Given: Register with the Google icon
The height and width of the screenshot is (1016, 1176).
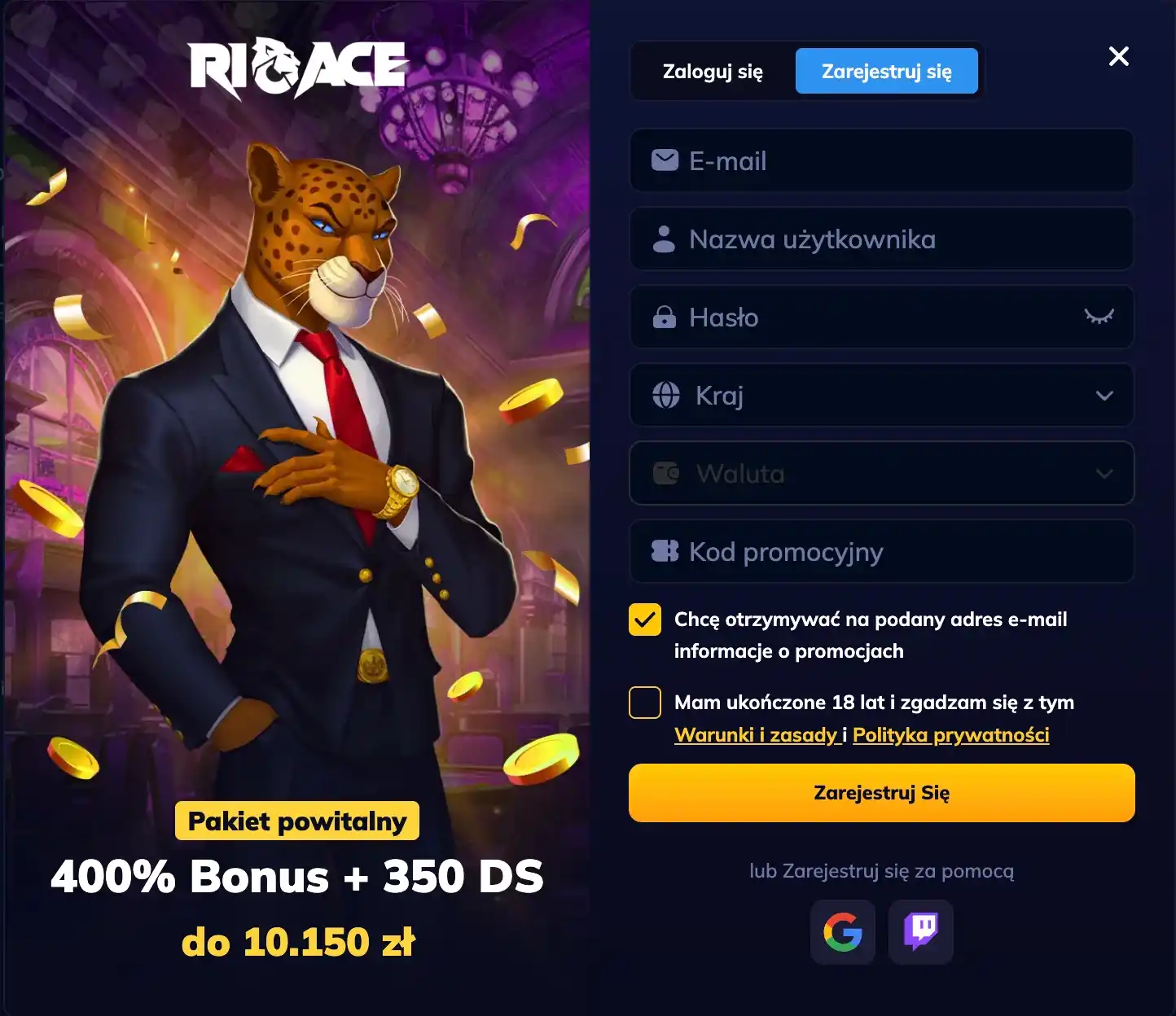Looking at the screenshot, I should 843,932.
